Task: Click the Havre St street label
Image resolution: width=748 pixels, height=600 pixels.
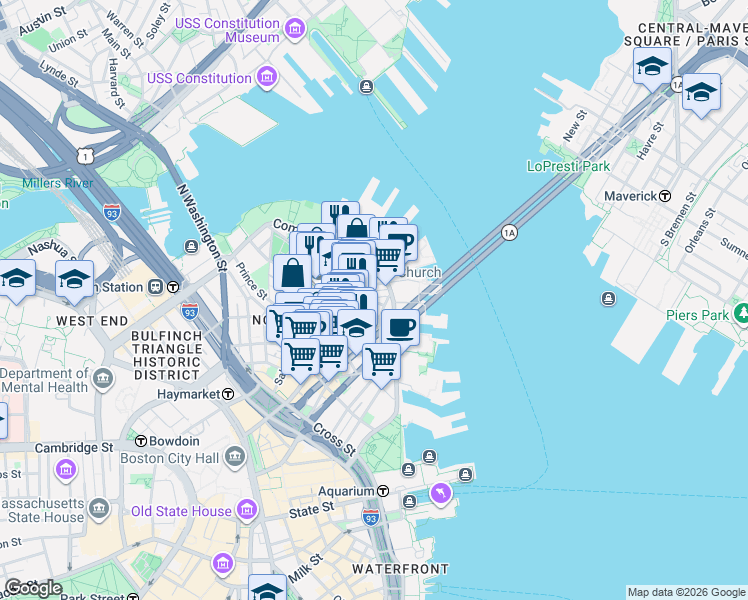Action: [x=650, y=141]
